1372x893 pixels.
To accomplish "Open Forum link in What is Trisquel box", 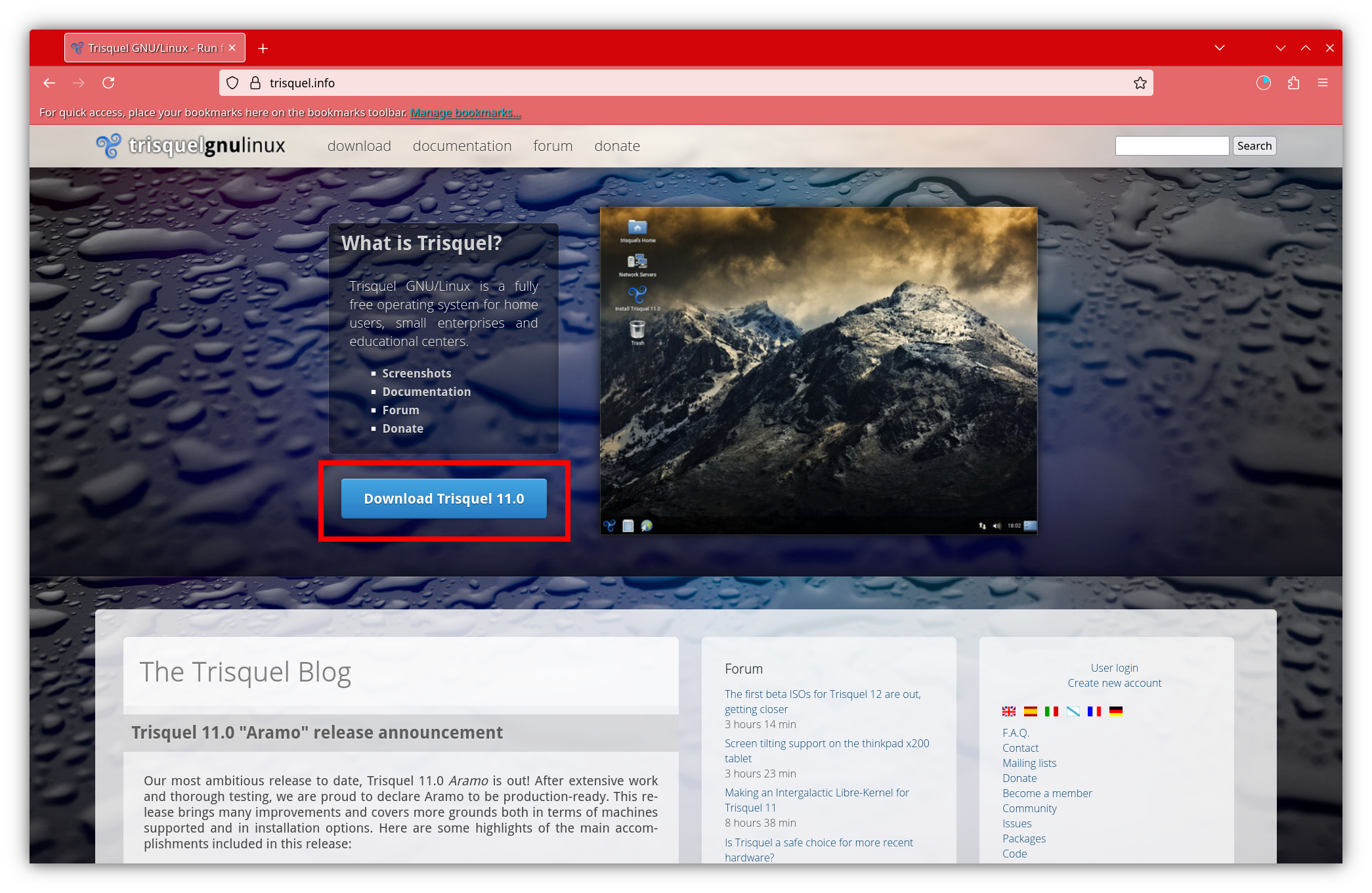I will (x=400, y=410).
